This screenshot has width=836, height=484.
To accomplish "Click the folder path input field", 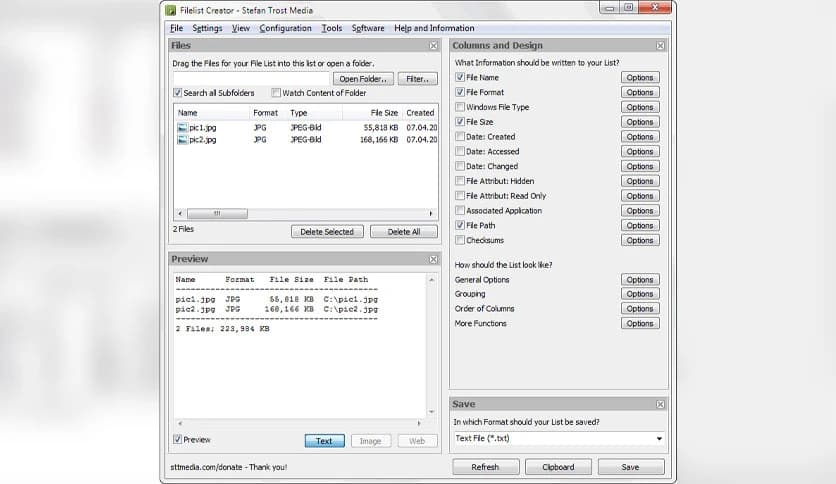I will (251, 79).
